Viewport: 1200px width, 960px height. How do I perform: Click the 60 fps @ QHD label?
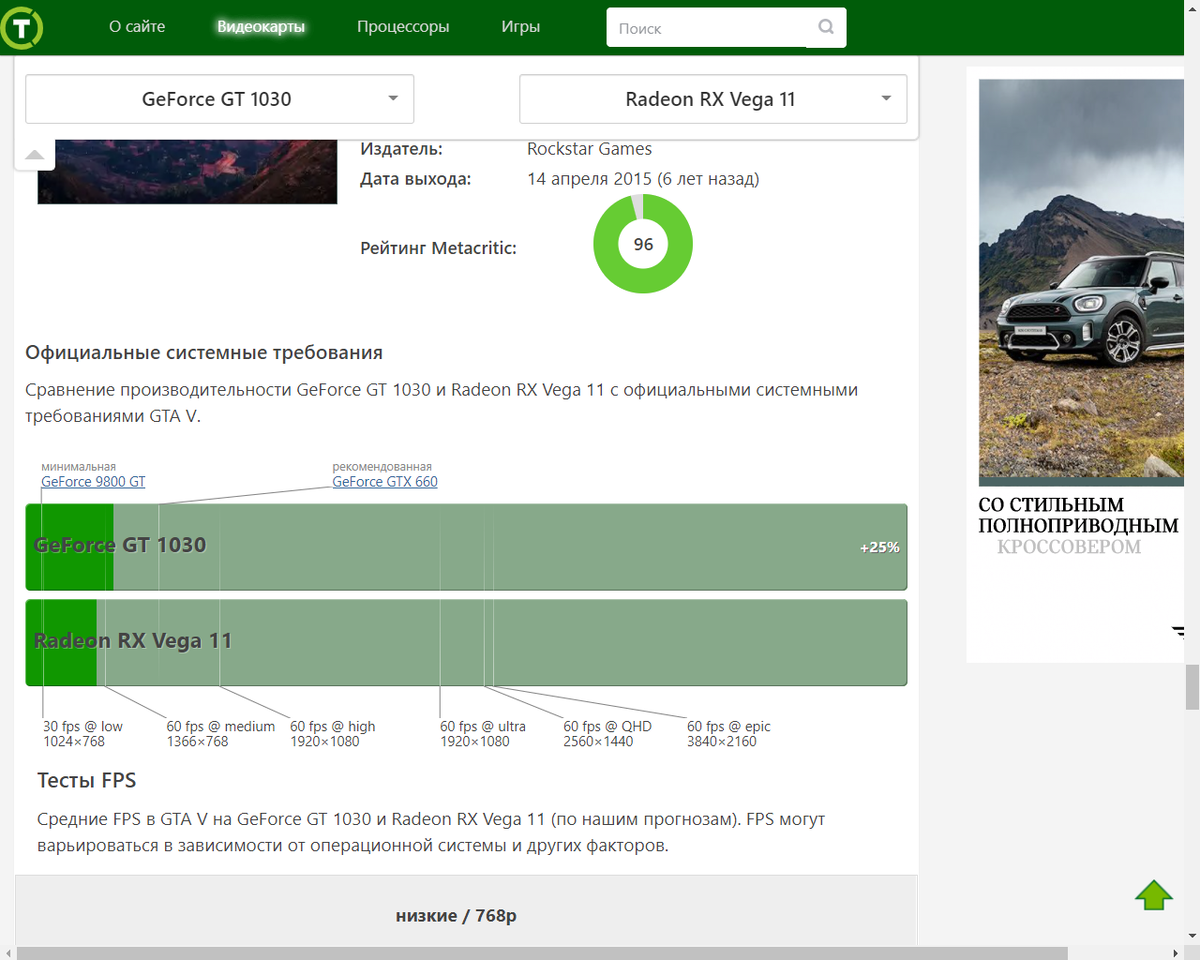pyautogui.click(x=608, y=734)
